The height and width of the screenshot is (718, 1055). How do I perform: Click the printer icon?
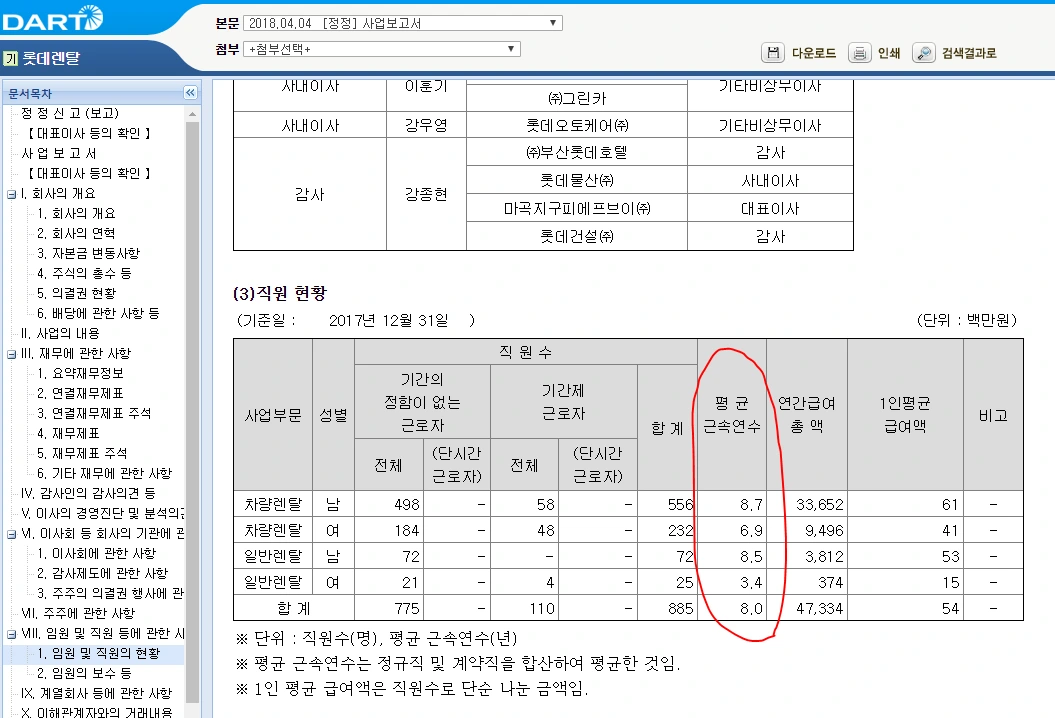pos(859,52)
